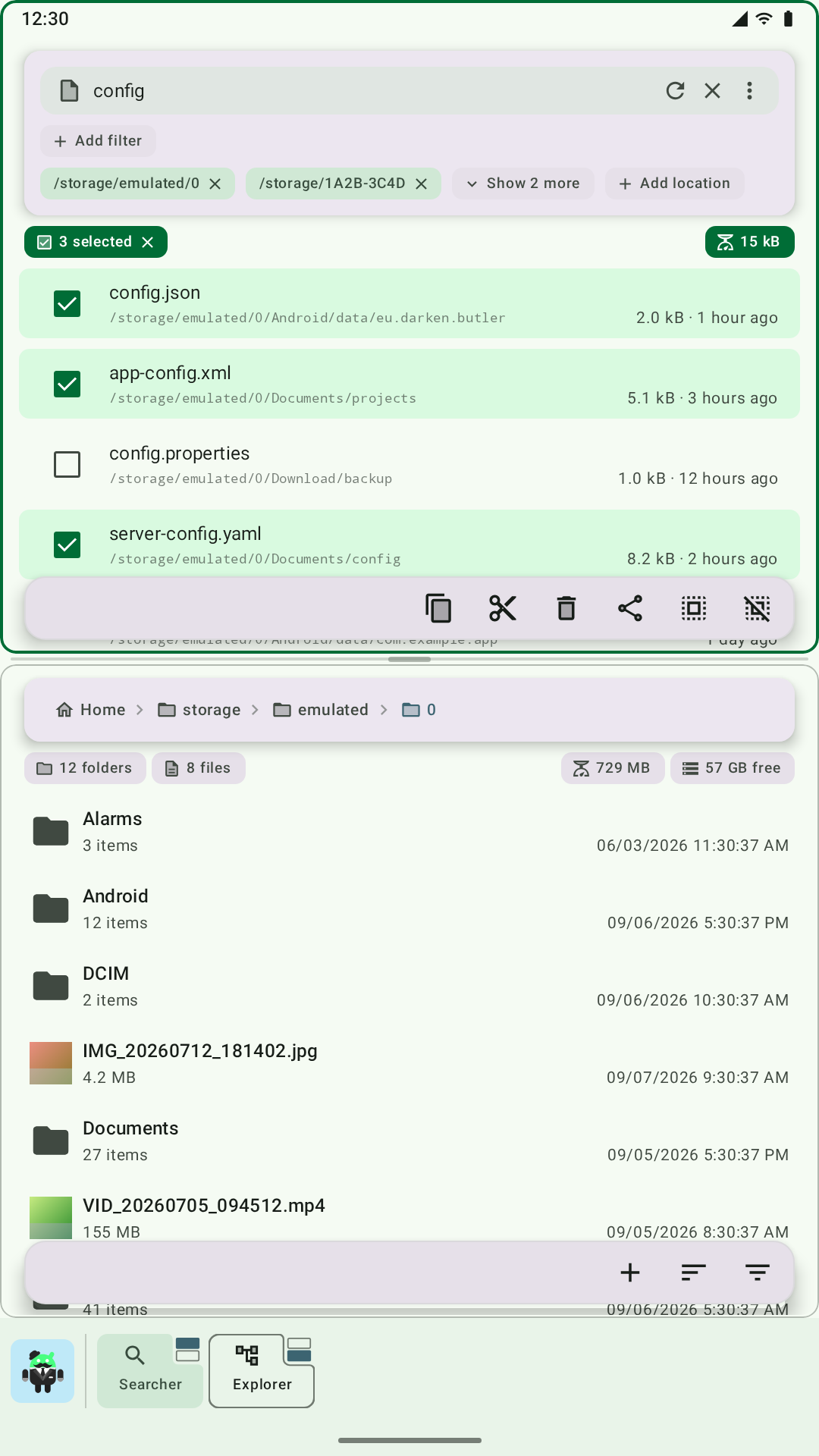Open the Alarms folder

(409, 832)
